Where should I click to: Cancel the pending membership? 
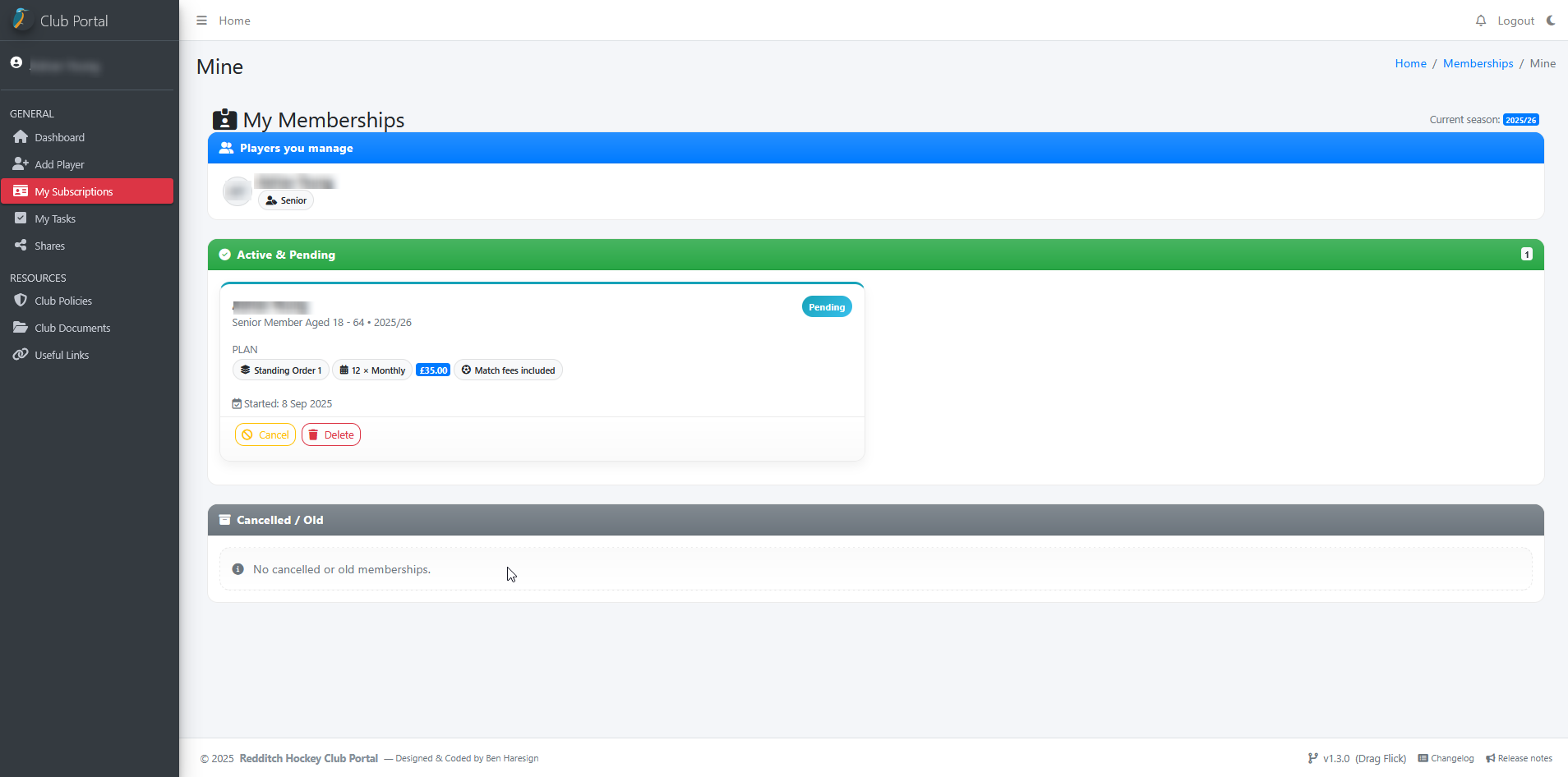pos(265,434)
